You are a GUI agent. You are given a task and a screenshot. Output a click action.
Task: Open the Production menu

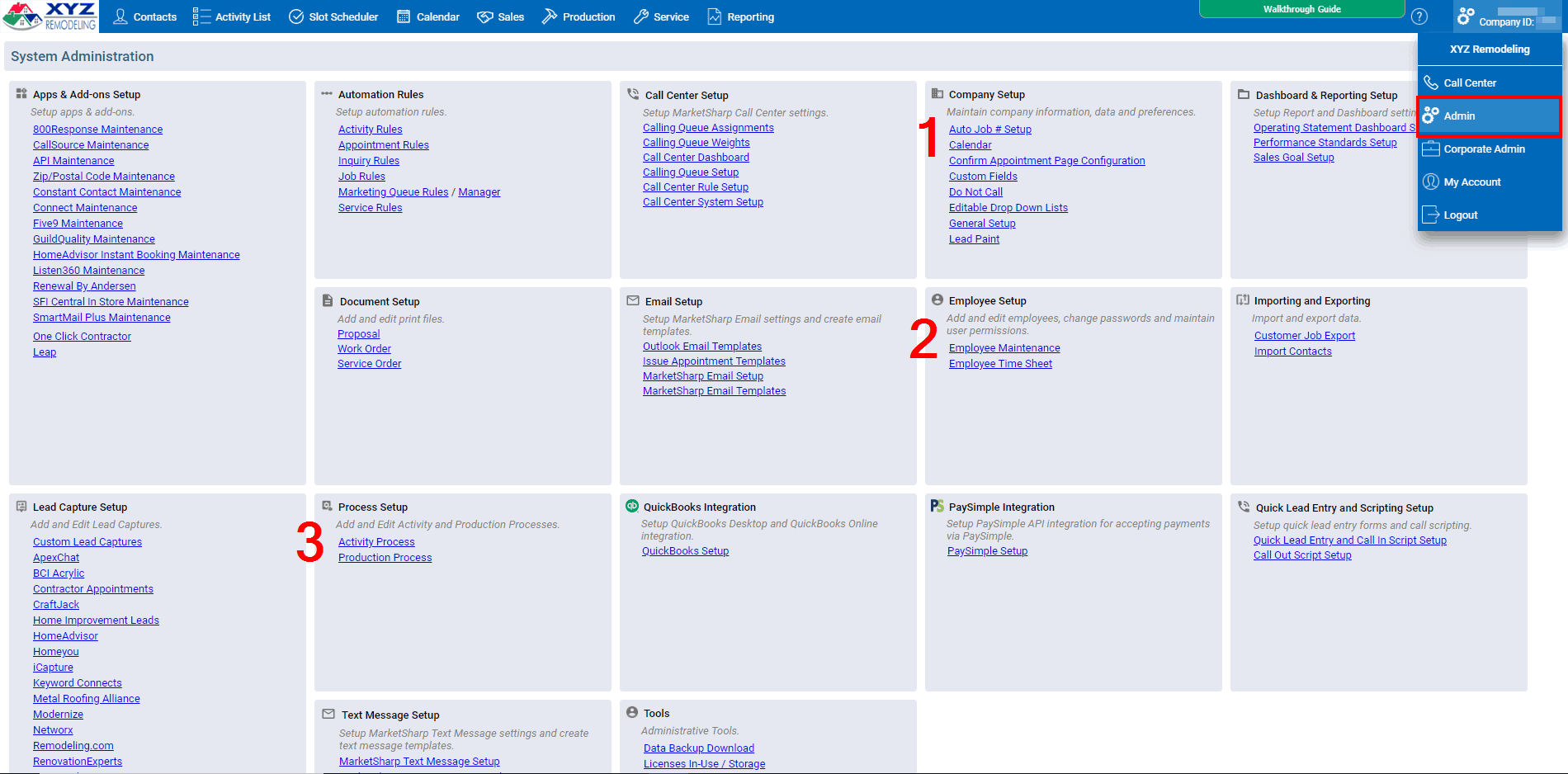[x=579, y=17]
